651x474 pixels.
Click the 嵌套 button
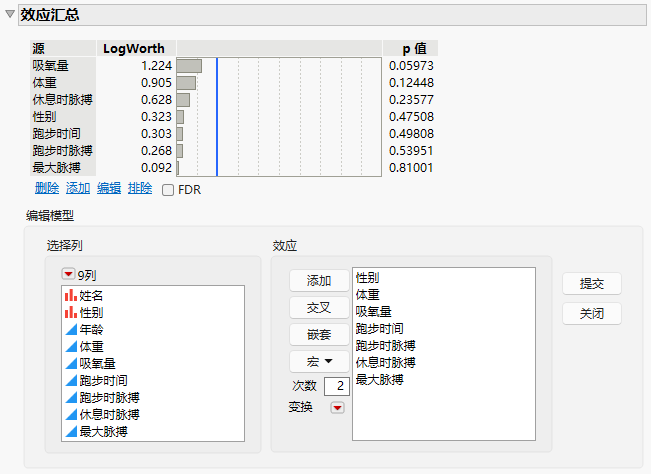[x=319, y=335]
